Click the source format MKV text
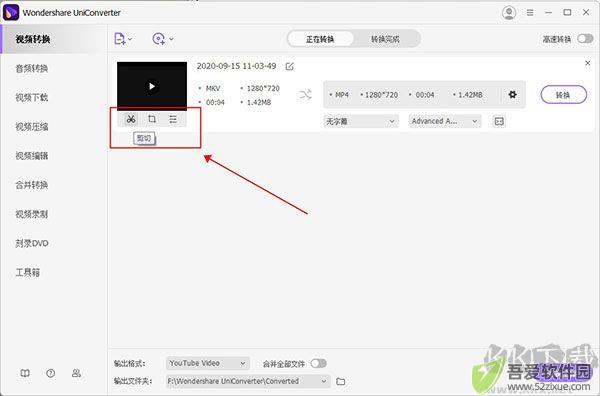This screenshot has height=396, width=600. tap(213, 88)
